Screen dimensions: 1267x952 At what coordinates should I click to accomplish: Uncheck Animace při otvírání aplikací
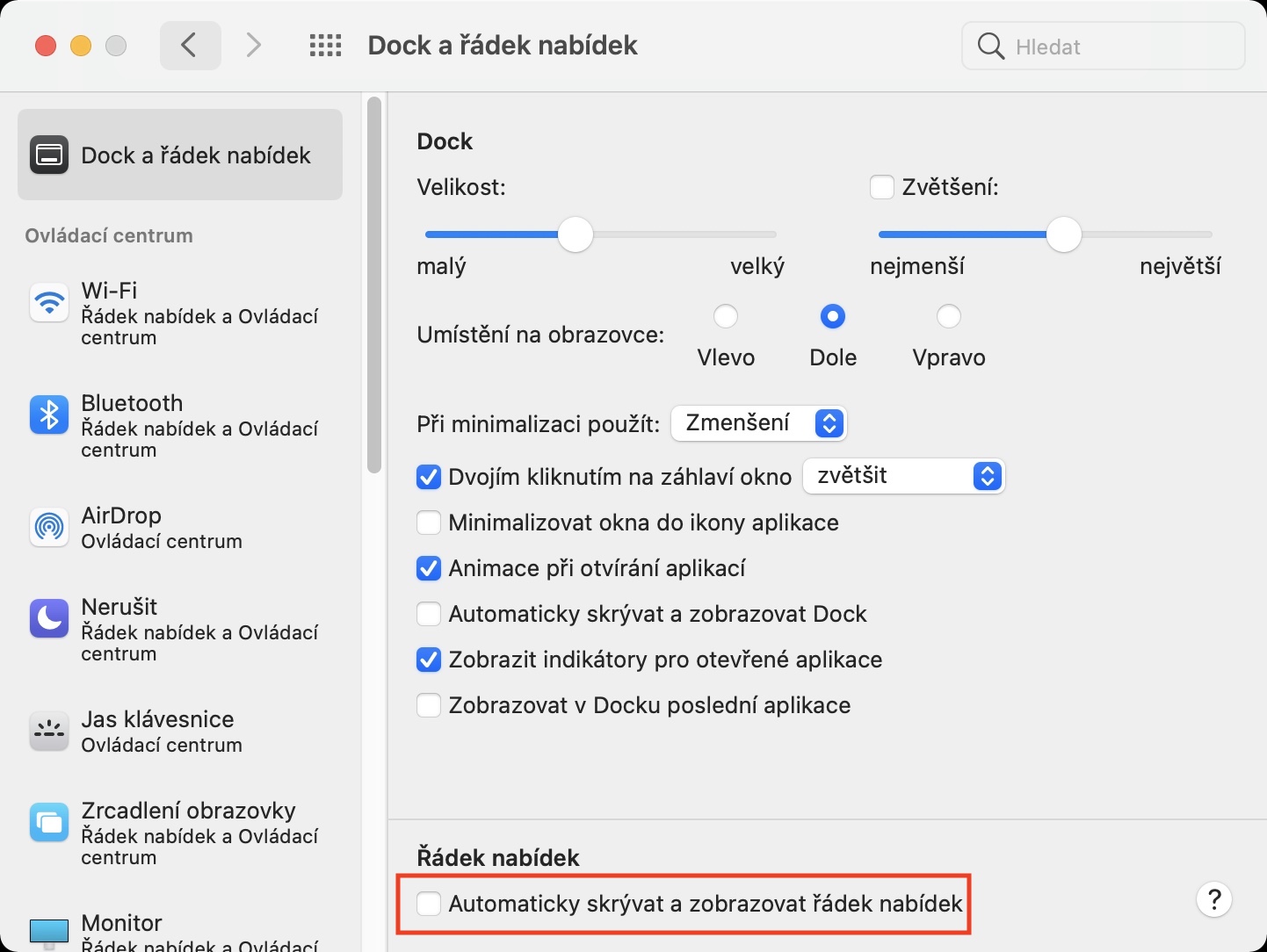[429, 568]
